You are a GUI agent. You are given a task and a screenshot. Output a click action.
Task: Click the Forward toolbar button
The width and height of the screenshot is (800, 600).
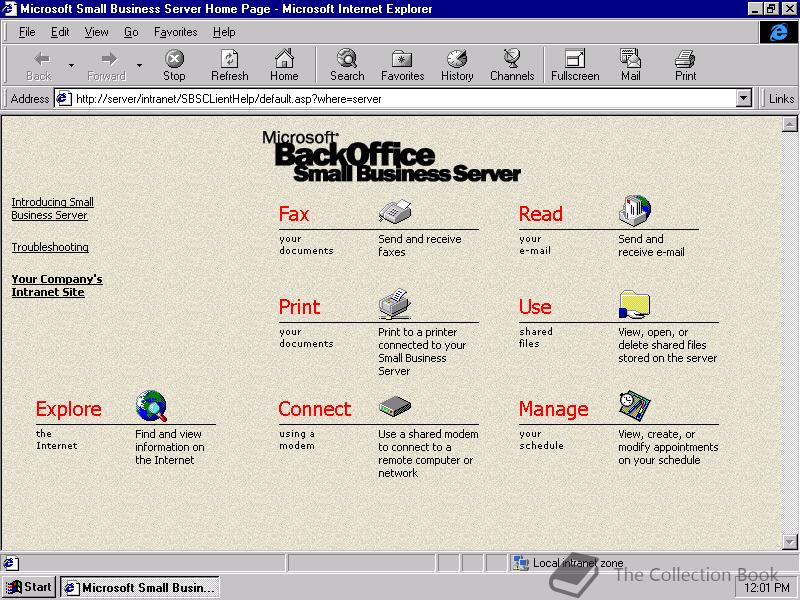[x=107, y=65]
